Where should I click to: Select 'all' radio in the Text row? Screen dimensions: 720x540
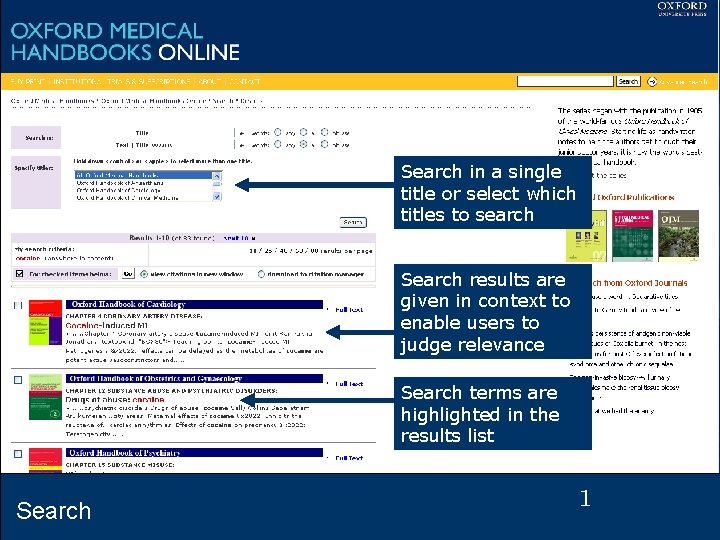304,144
